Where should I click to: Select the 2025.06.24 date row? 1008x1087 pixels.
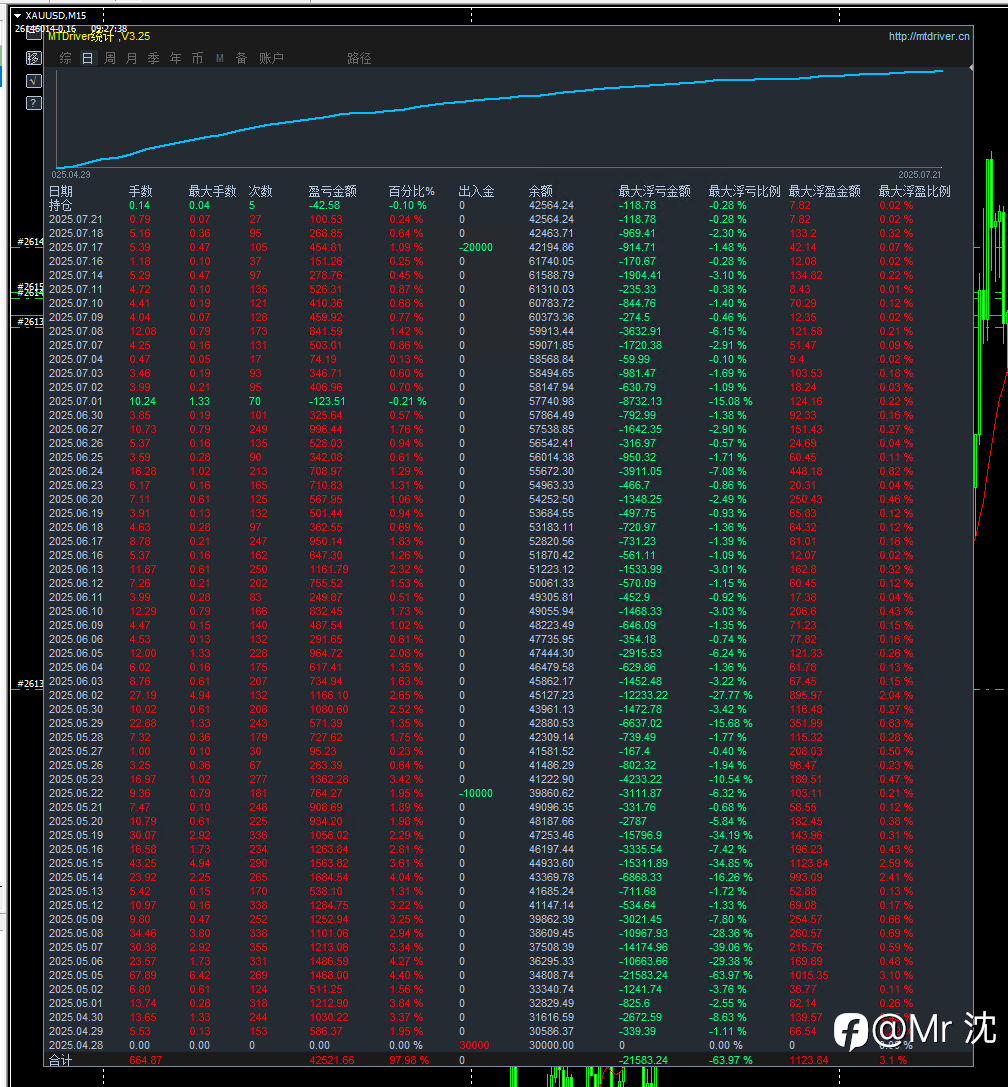coord(76,471)
